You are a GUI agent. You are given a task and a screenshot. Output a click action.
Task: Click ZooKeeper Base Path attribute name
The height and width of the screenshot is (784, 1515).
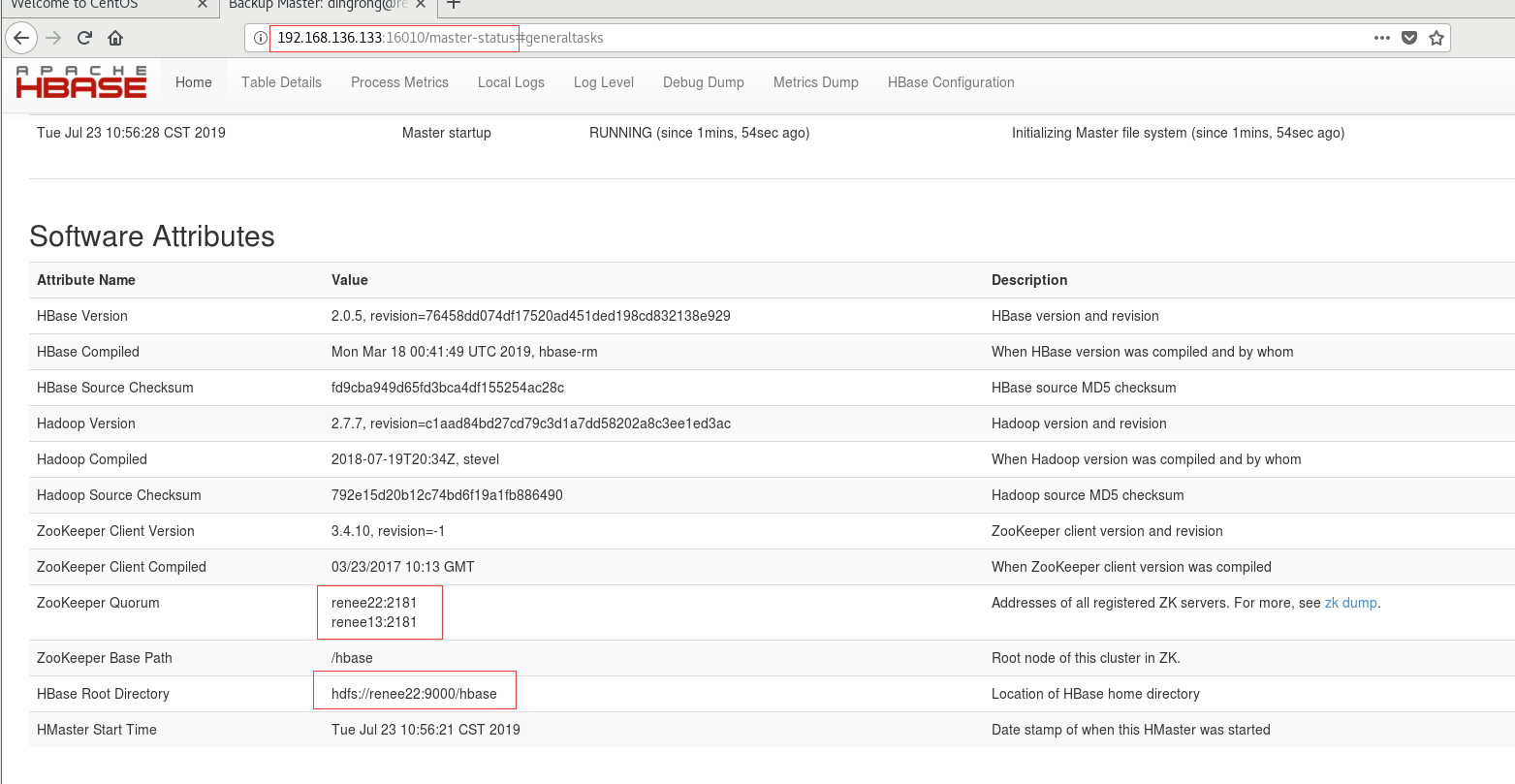point(105,658)
